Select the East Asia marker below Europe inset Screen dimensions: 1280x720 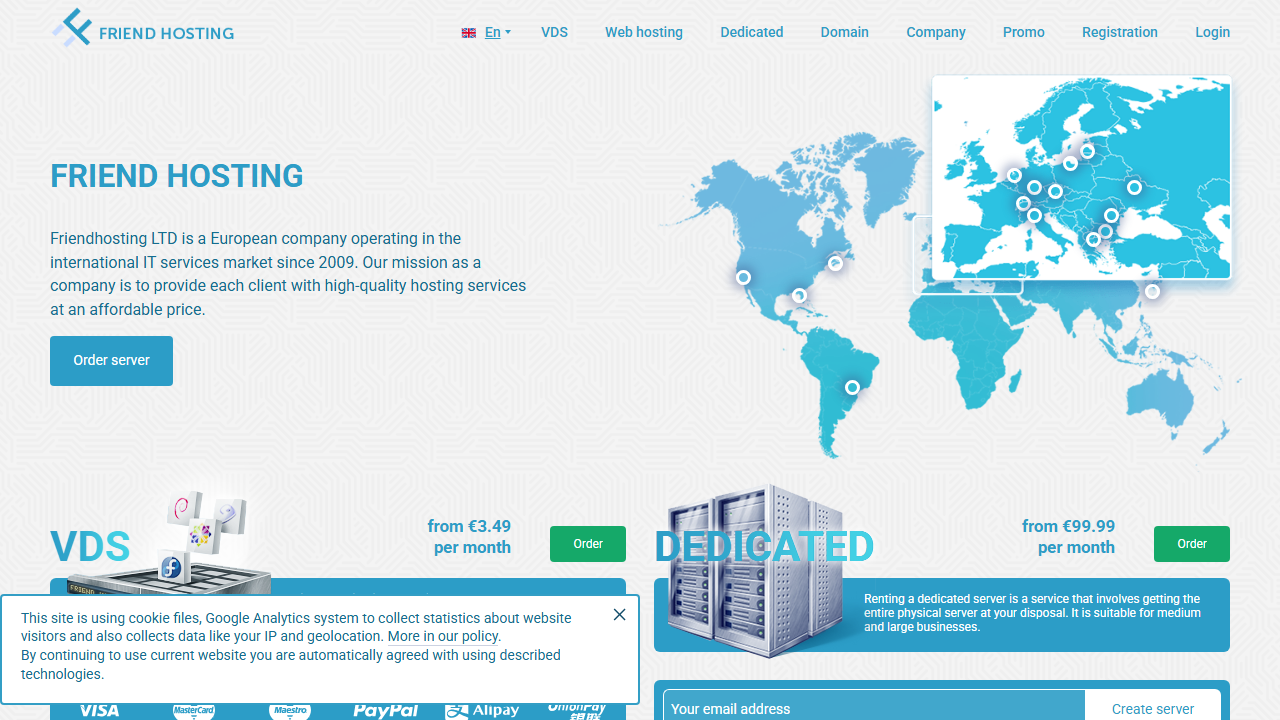point(1152,292)
